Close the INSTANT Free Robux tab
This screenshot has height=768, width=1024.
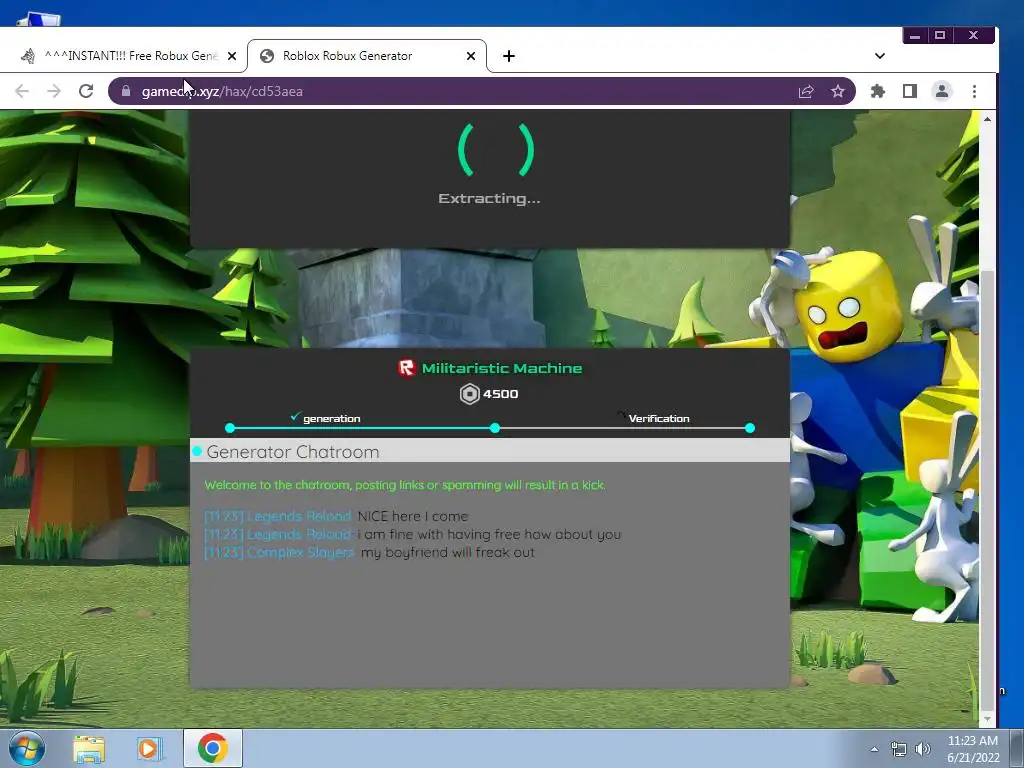[232, 56]
